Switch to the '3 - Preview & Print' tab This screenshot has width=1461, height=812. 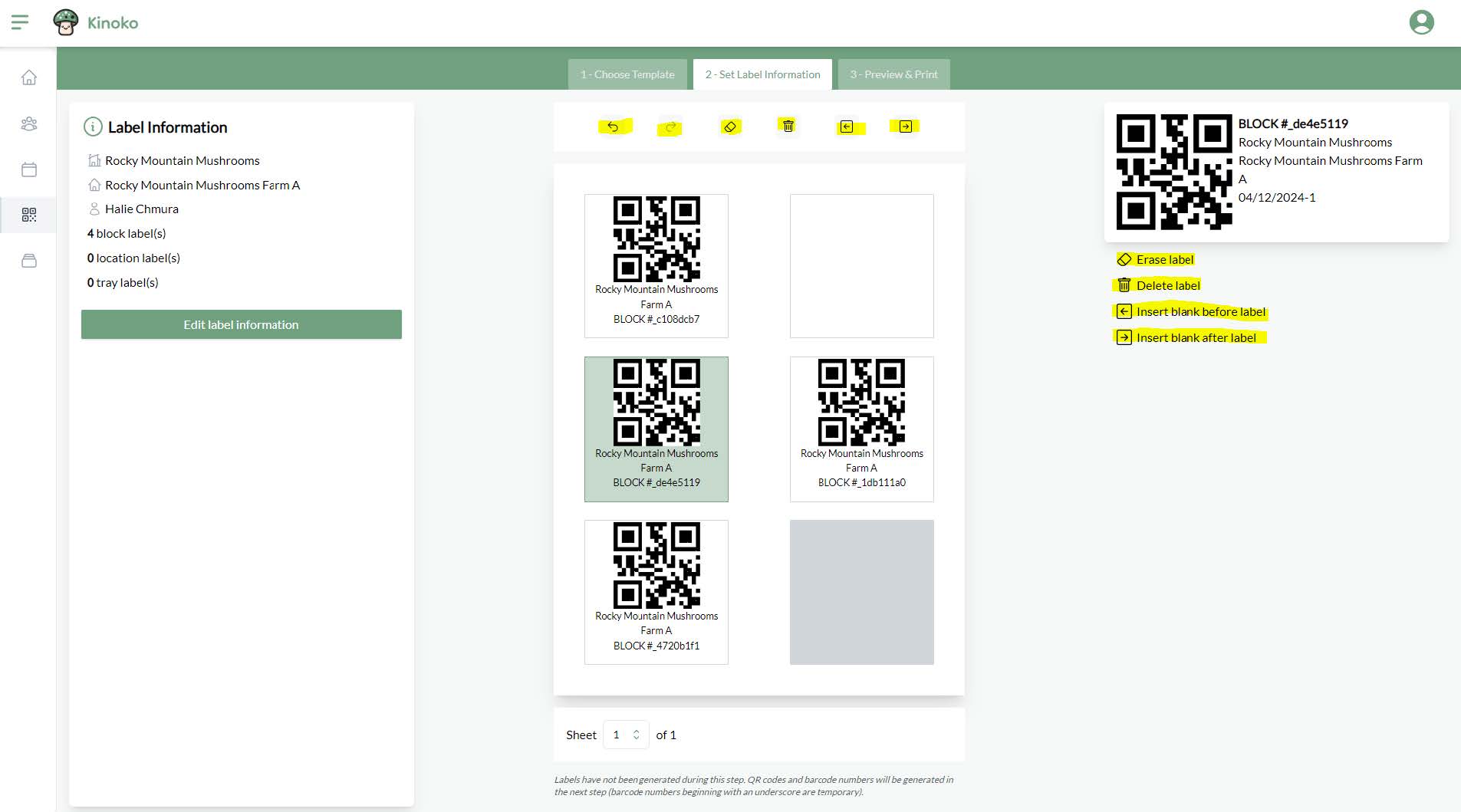(x=893, y=74)
